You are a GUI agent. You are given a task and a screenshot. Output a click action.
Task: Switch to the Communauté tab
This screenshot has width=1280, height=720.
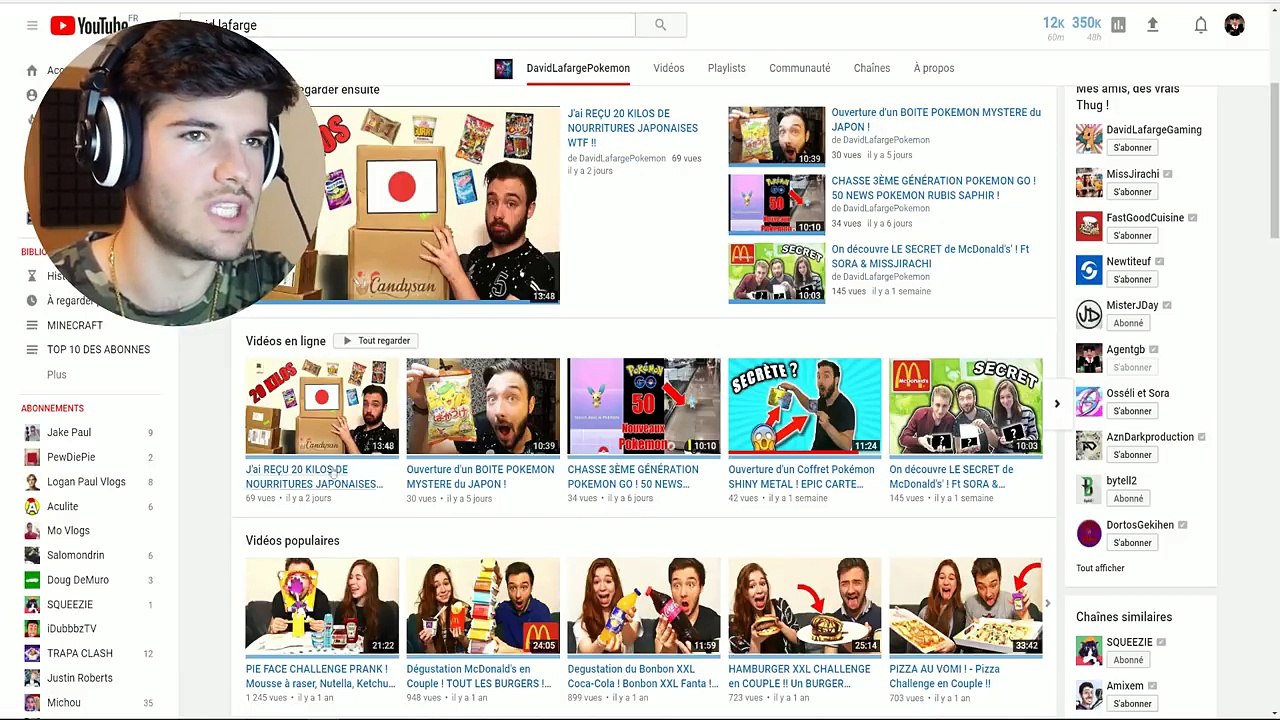point(800,68)
